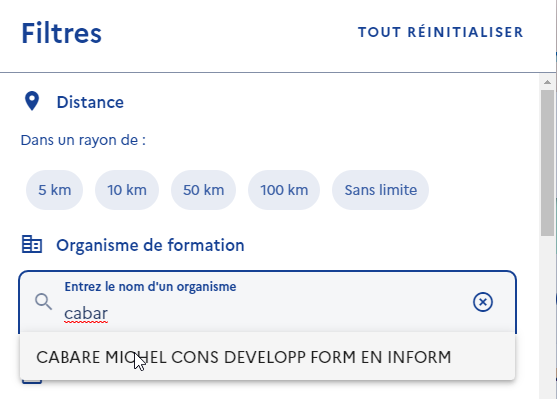Viewport: 557px width, 399px height.
Task: Clear the organisme search with the X icon
Action: coord(483,302)
